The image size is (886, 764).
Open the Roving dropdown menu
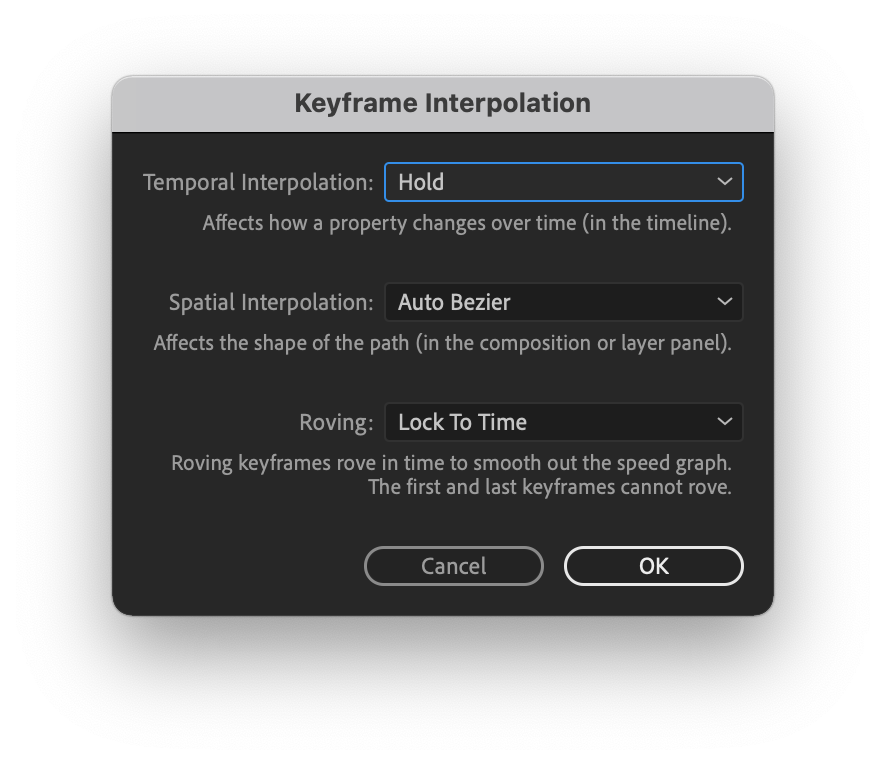pos(563,422)
